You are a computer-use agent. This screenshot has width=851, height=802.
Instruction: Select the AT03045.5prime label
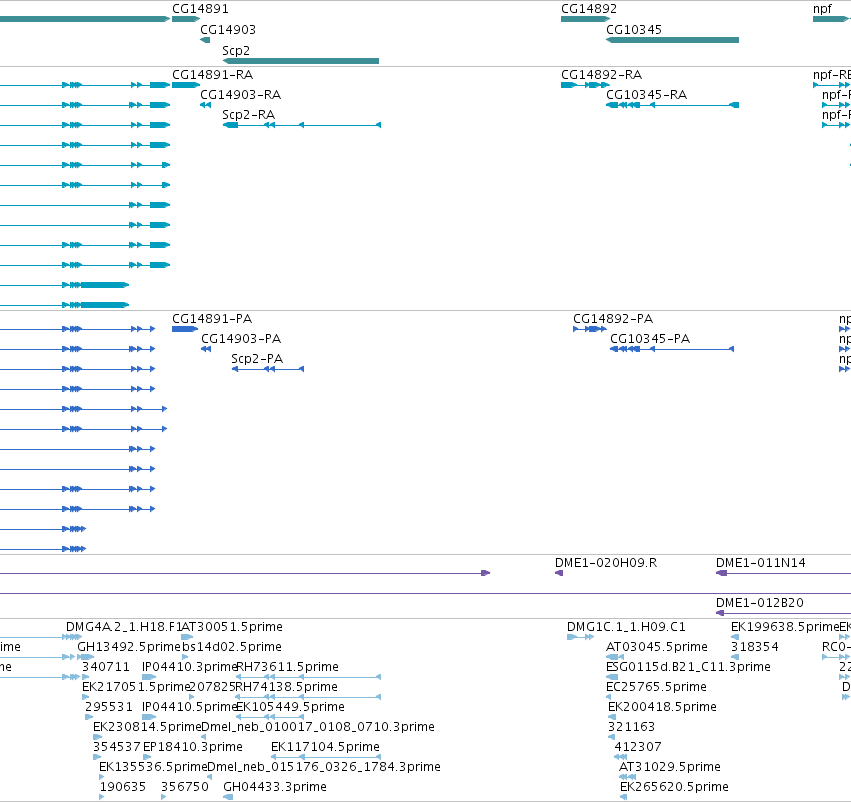coord(657,647)
